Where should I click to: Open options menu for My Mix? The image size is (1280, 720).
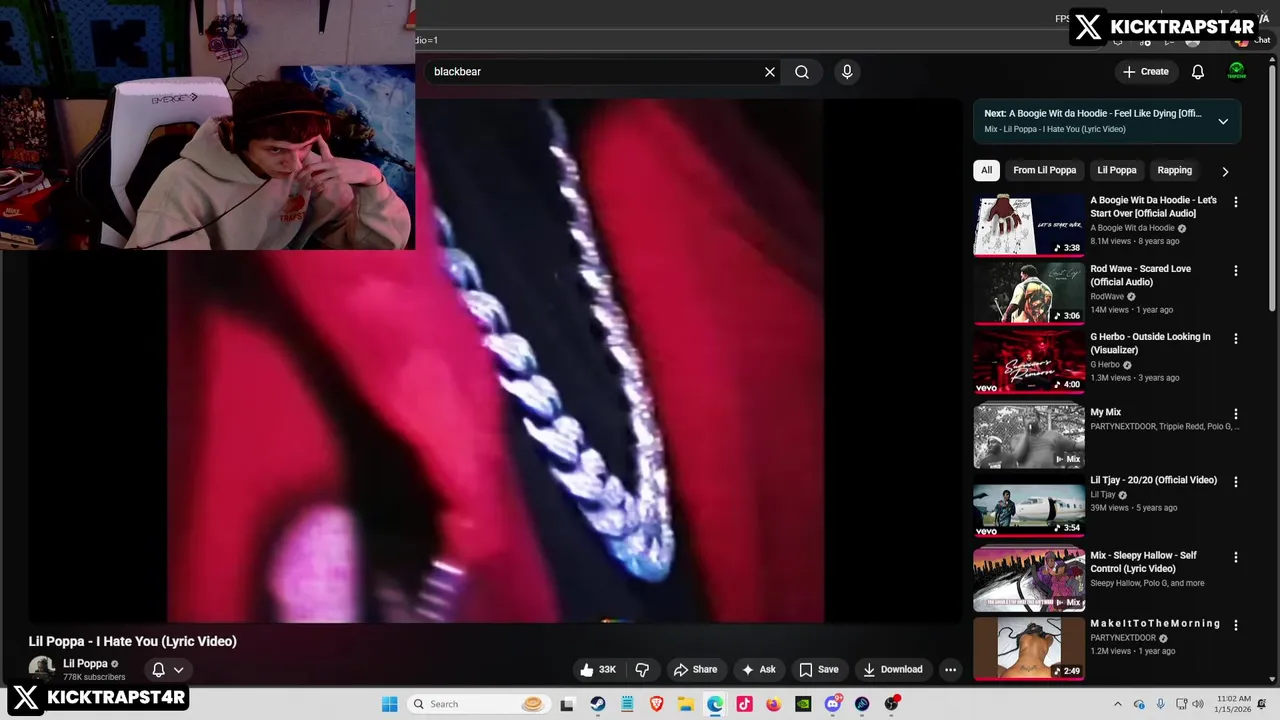1236,414
